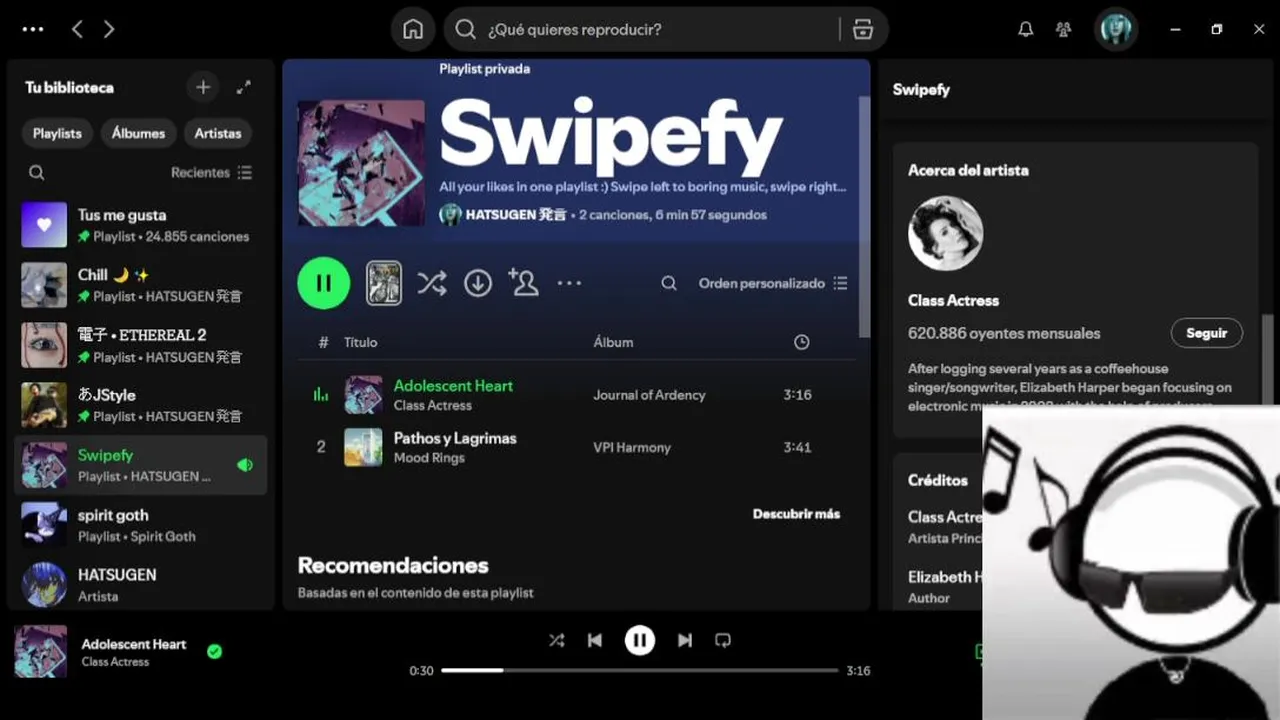The height and width of the screenshot is (720, 1280).
Task: Download the playlist
Action: click(x=478, y=283)
